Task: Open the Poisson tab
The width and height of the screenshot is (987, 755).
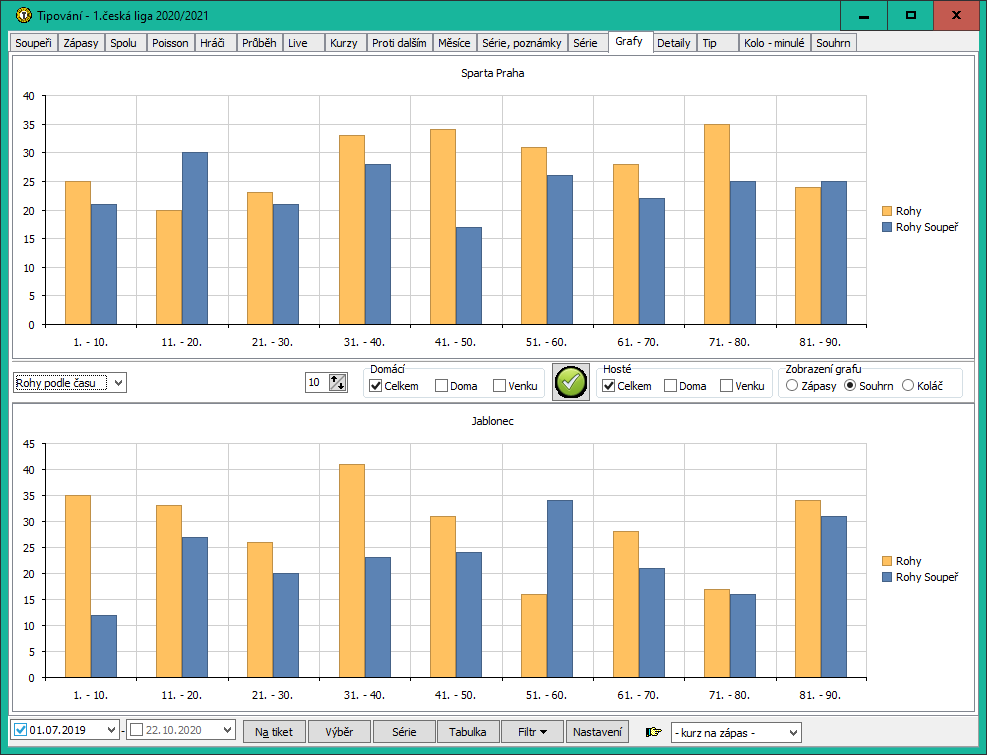Action: point(171,43)
